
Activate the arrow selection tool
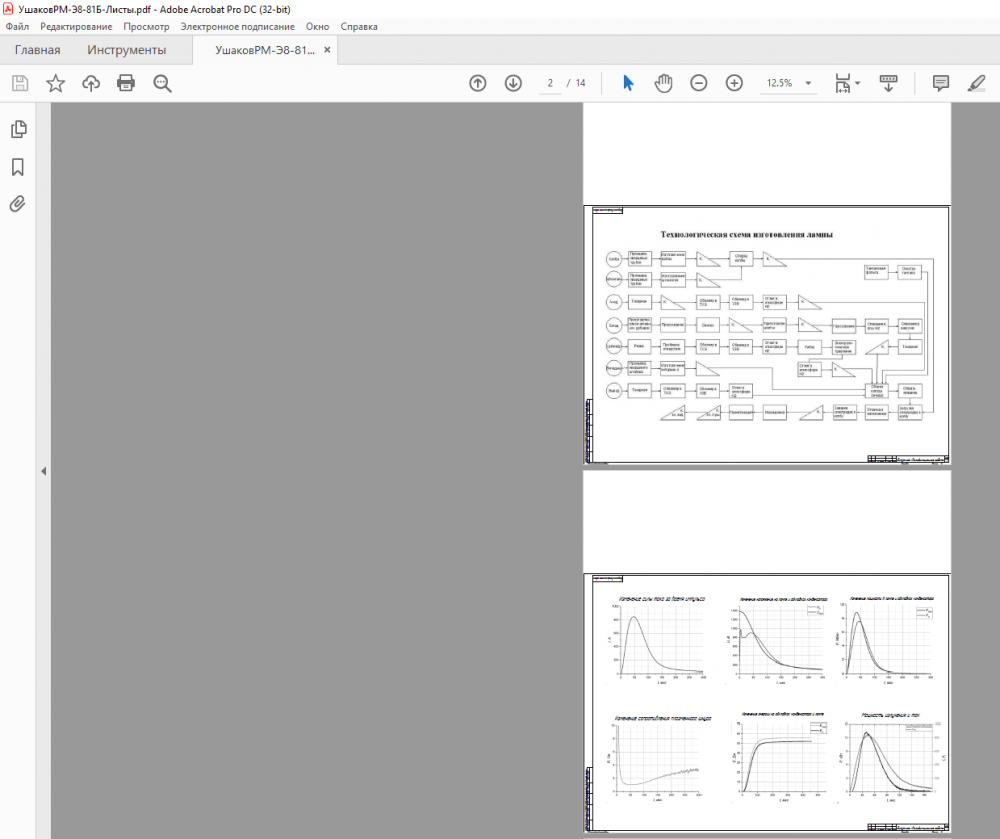(628, 83)
